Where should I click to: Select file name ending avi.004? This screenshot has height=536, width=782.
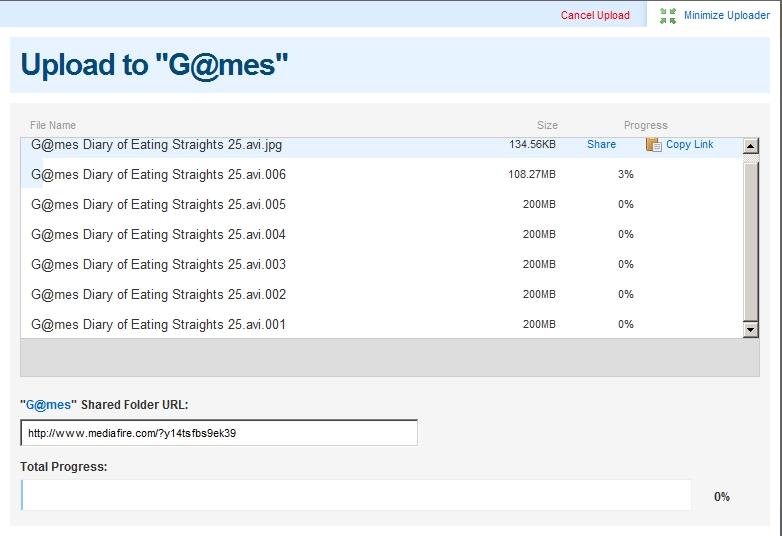coord(159,234)
